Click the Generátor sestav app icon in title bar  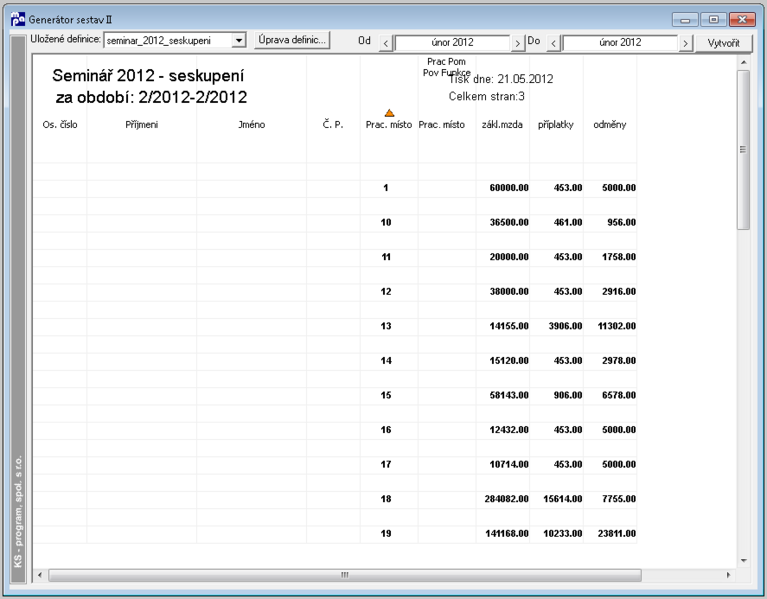18,20
